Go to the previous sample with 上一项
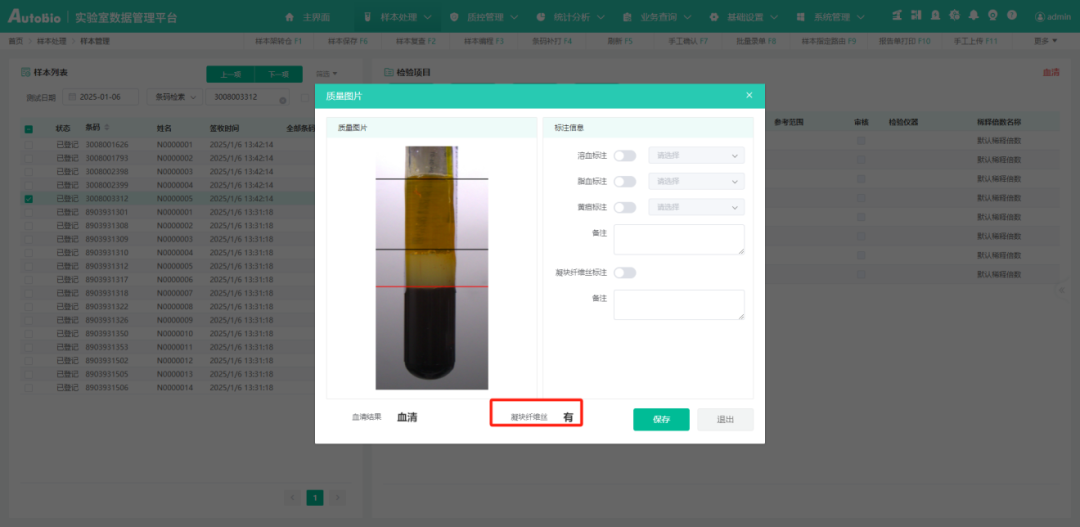 pyautogui.click(x=230, y=74)
